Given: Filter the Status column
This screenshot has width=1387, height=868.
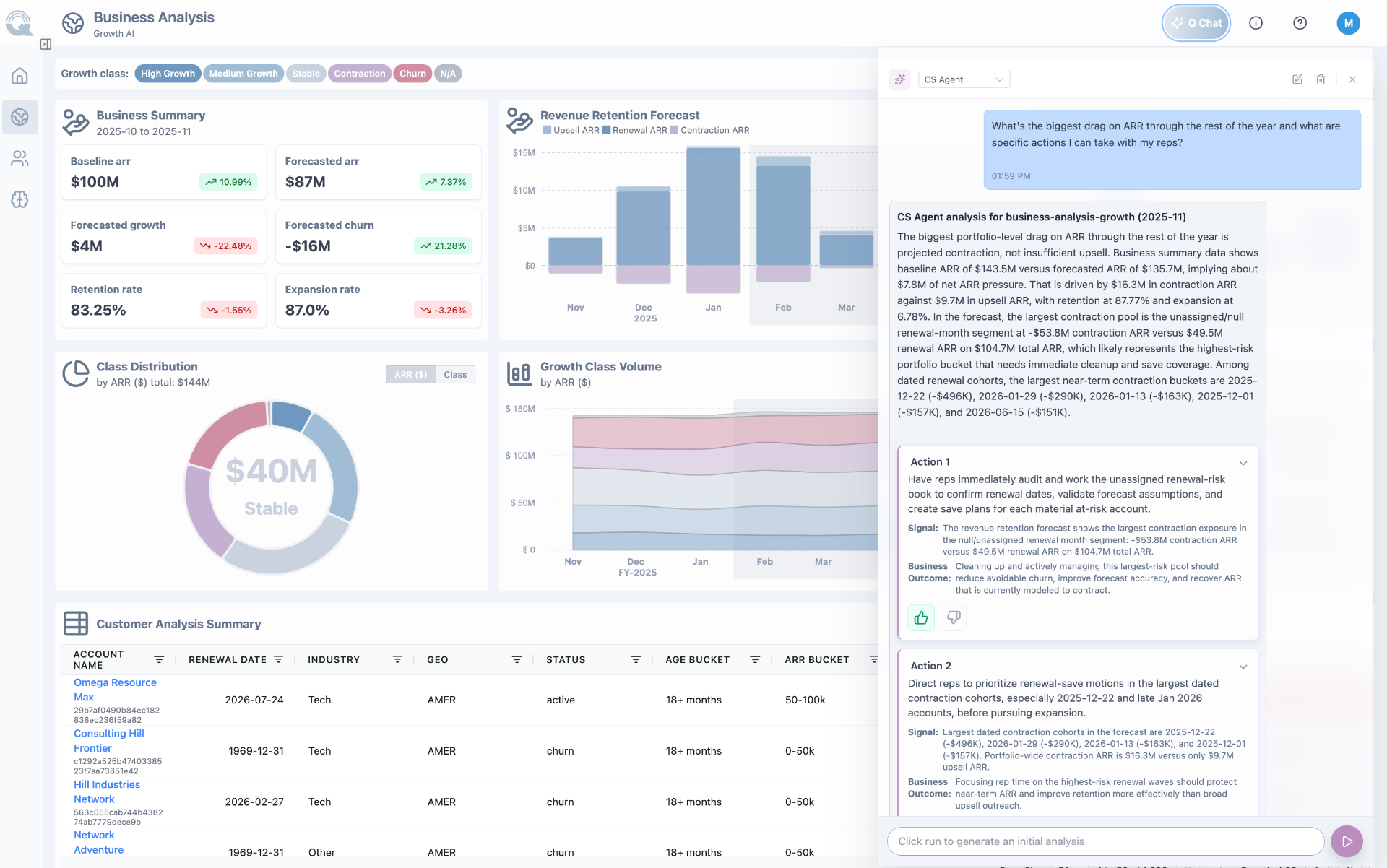Looking at the screenshot, I should [x=636, y=659].
